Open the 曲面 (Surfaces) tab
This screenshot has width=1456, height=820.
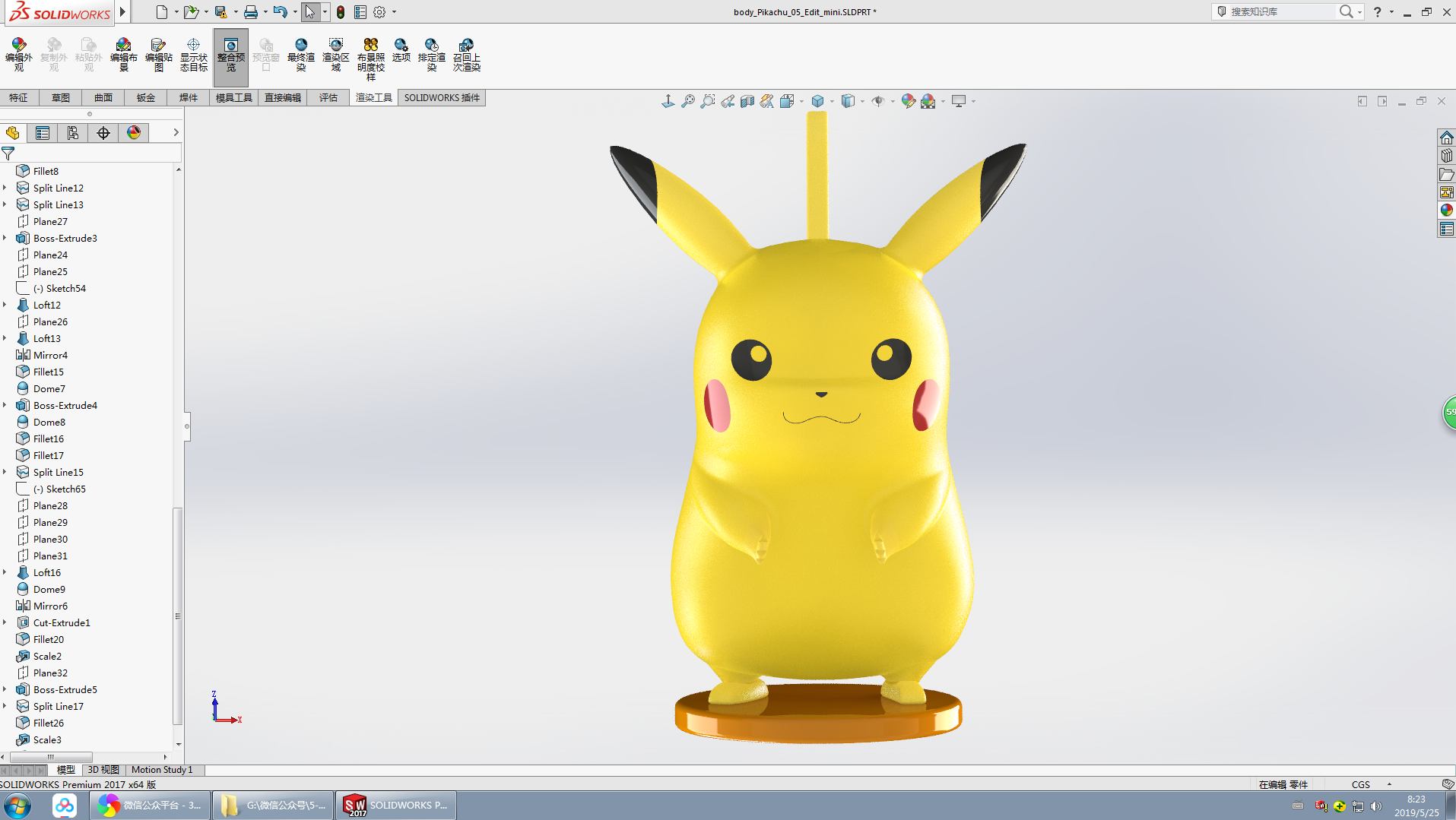(103, 98)
